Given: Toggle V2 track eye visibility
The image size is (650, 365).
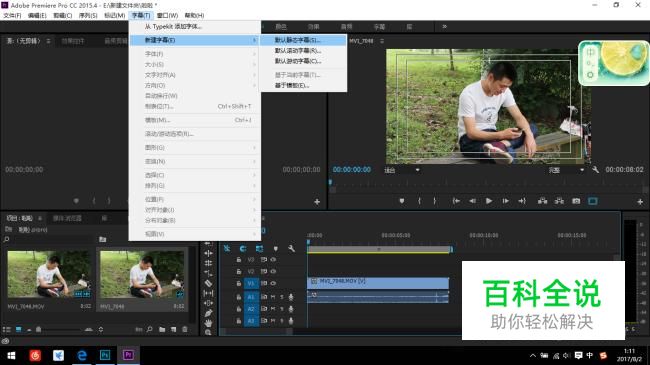Looking at the screenshot, I should point(273,271).
